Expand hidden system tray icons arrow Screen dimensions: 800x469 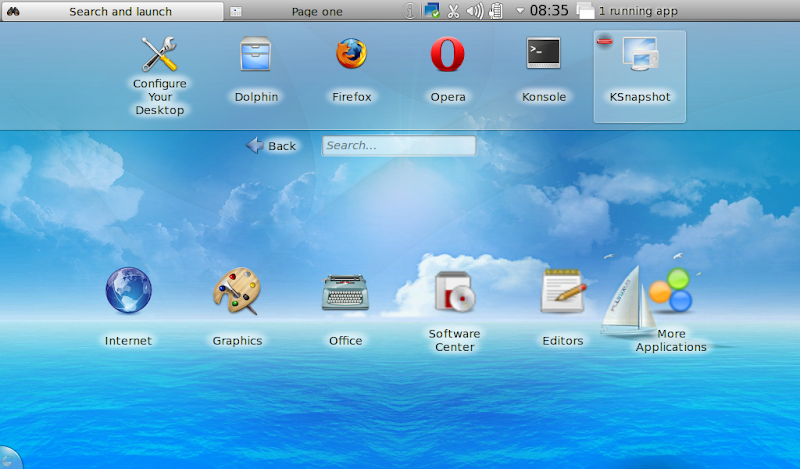point(519,12)
